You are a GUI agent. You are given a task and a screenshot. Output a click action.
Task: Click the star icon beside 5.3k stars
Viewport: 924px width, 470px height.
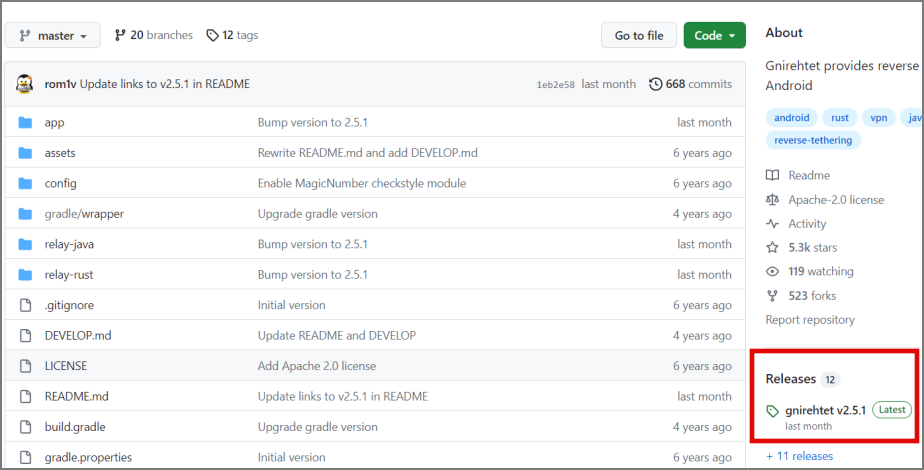[772, 247]
